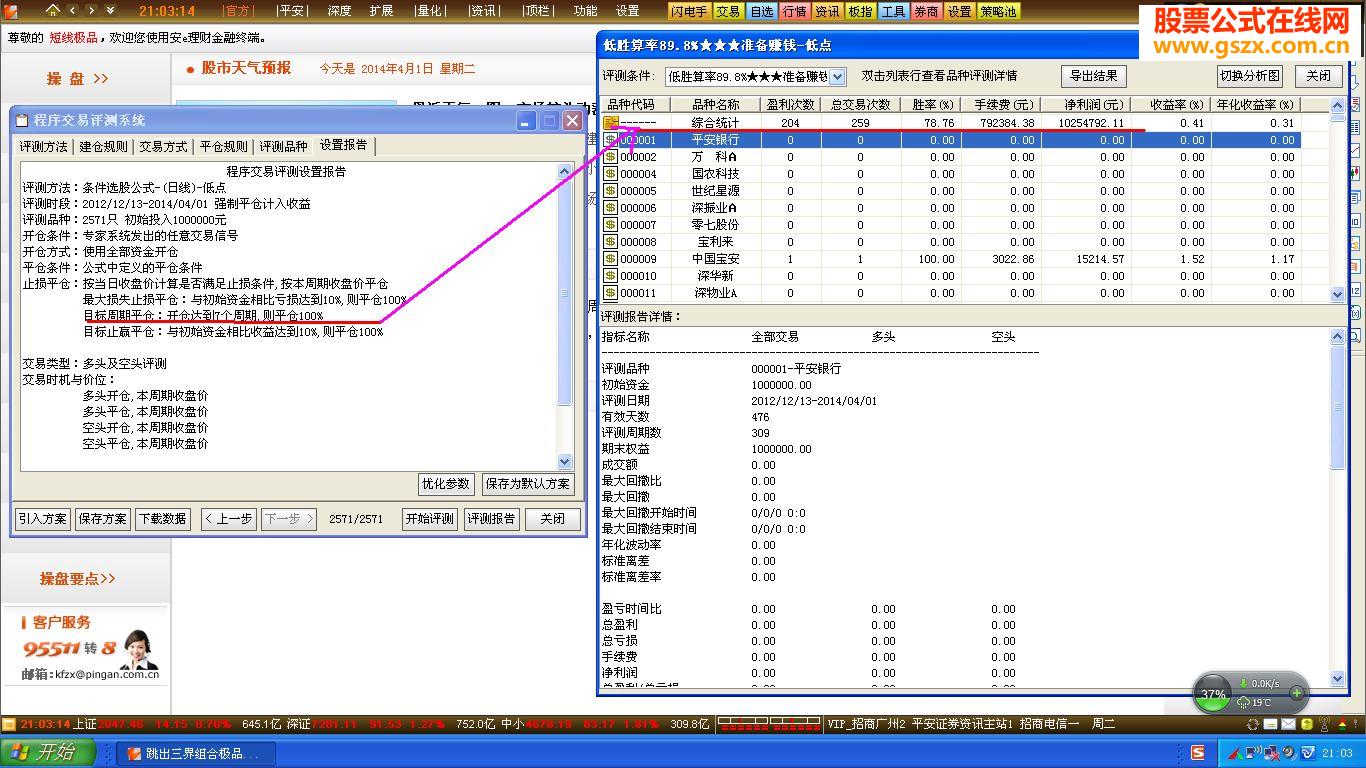Open the 操盘 sidebar link
1366x768 pixels.
coord(77,78)
